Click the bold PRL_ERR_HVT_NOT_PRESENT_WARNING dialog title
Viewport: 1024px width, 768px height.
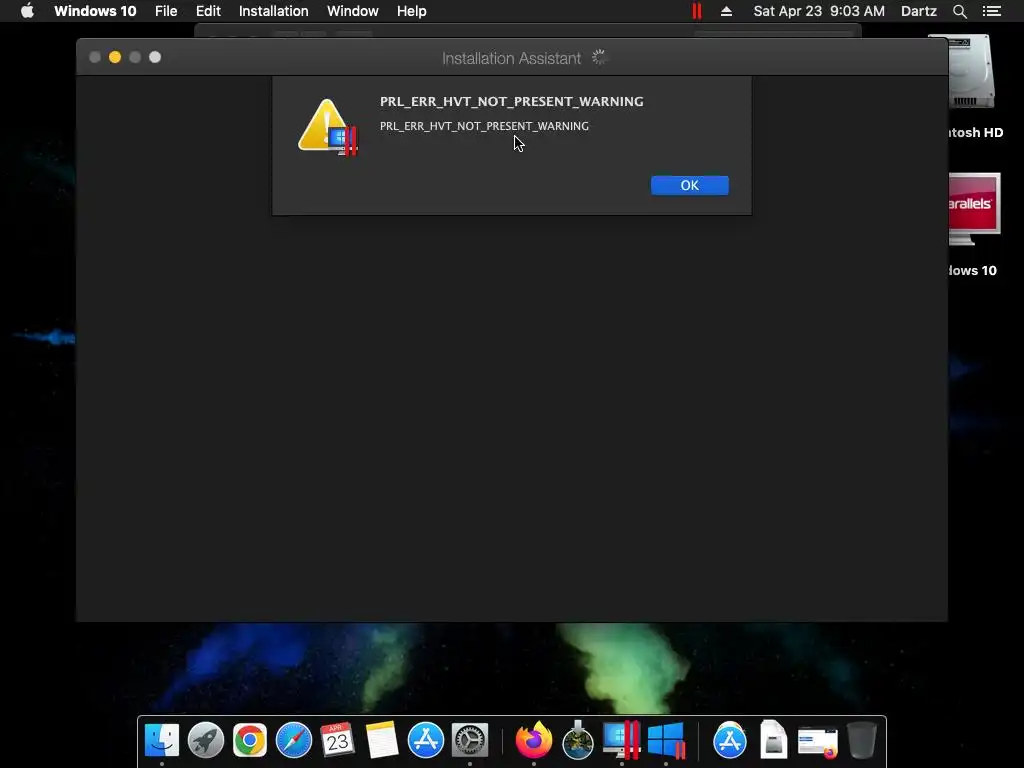click(x=511, y=101)
